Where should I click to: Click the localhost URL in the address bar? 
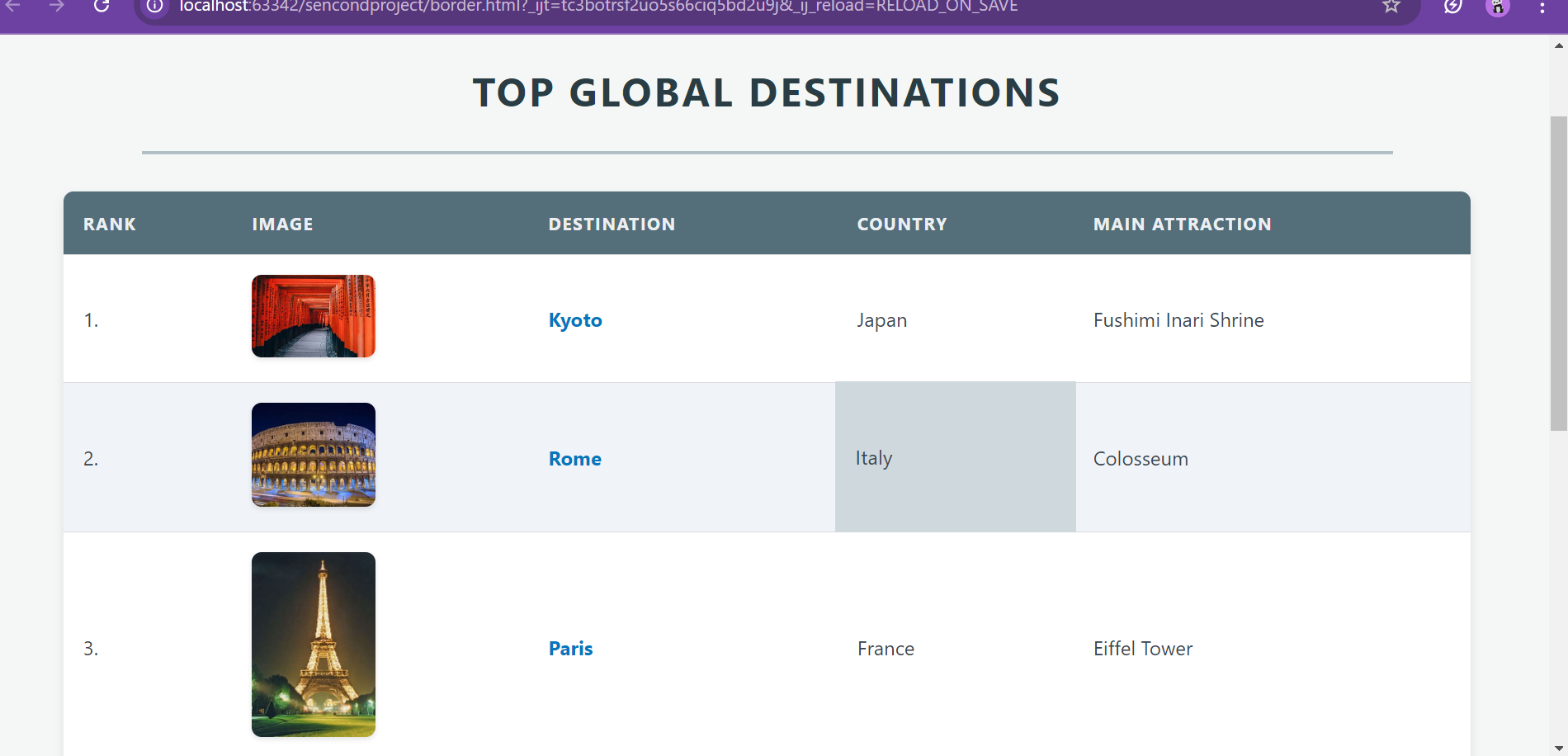598,7
